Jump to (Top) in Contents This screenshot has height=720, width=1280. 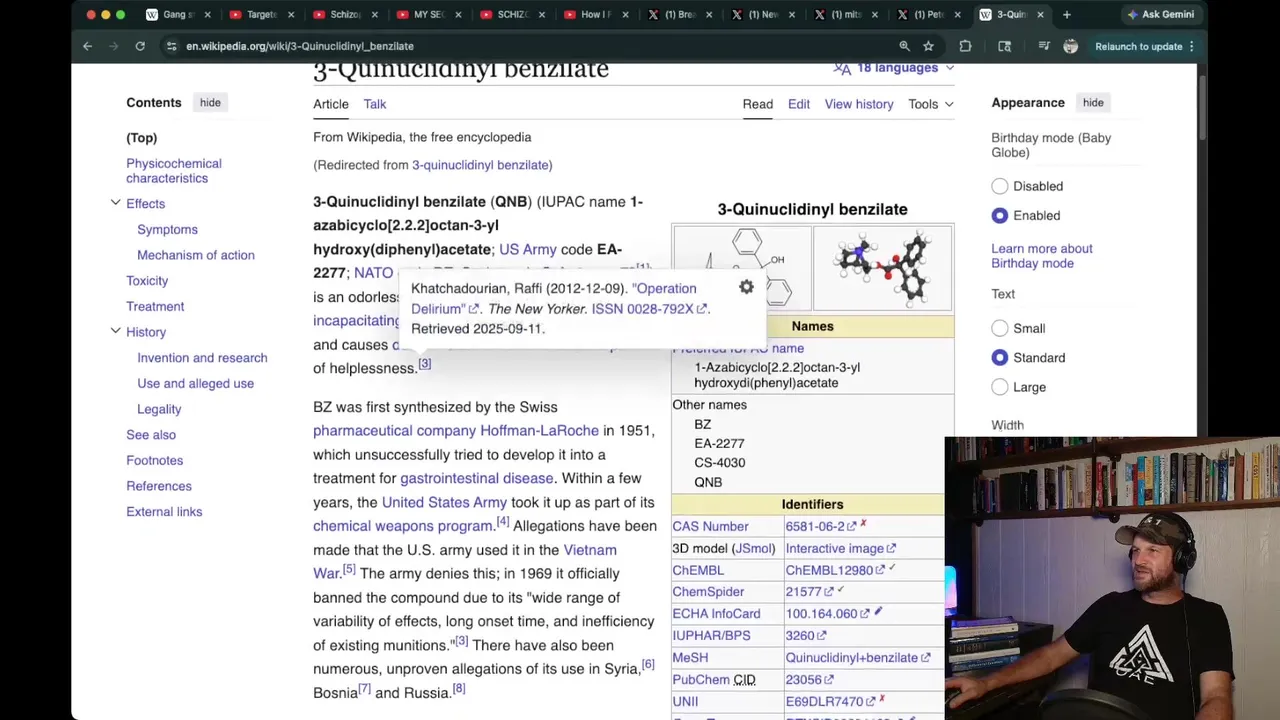tap(141, 138)
